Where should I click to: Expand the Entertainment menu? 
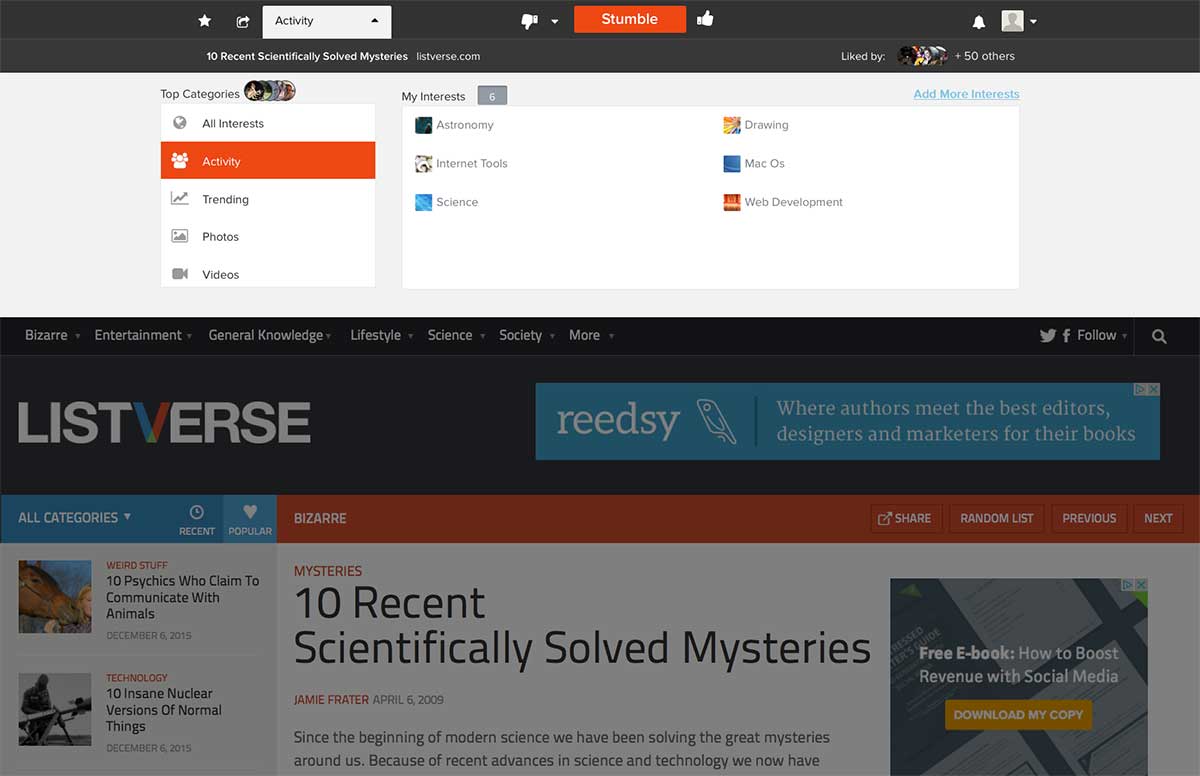click(143, 336)
